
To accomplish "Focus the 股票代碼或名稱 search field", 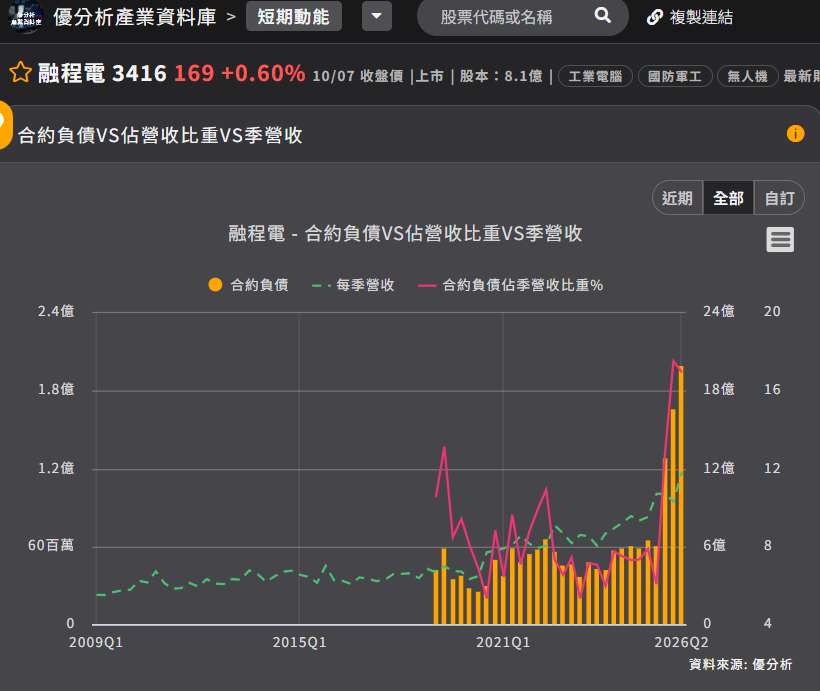I will 522,17.
